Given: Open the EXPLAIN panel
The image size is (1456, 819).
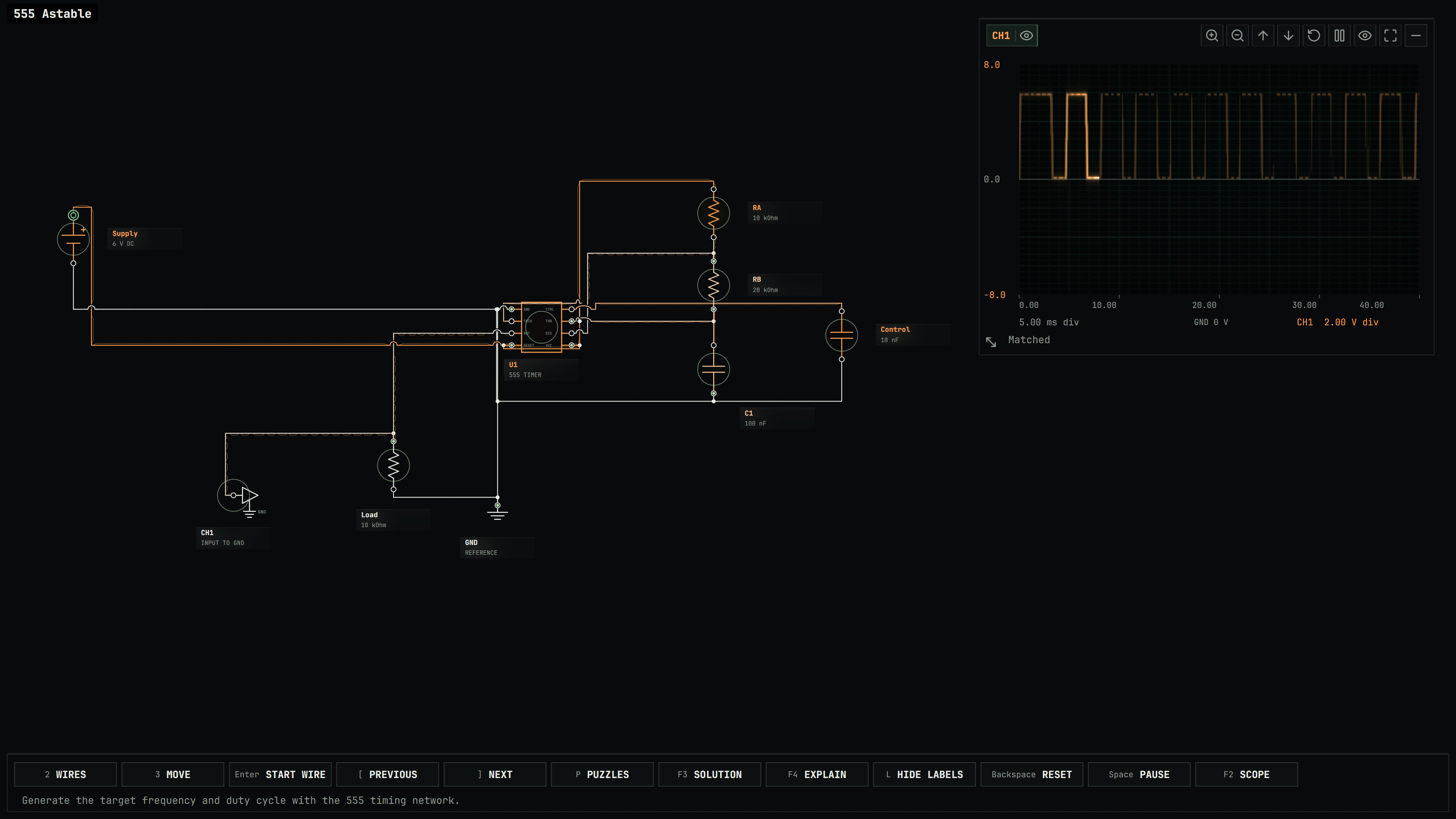Looking at the screenshot, I should [x=817, y=774].
